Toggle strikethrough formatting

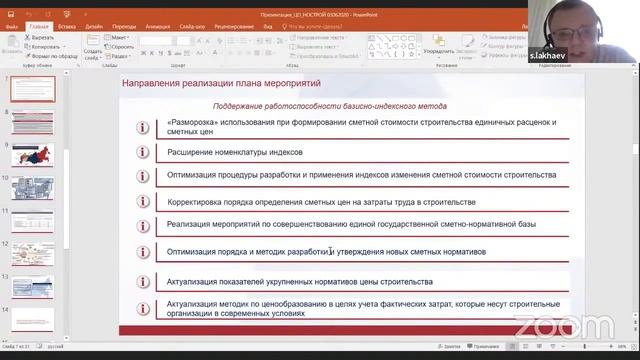click(x=178, y=53)
